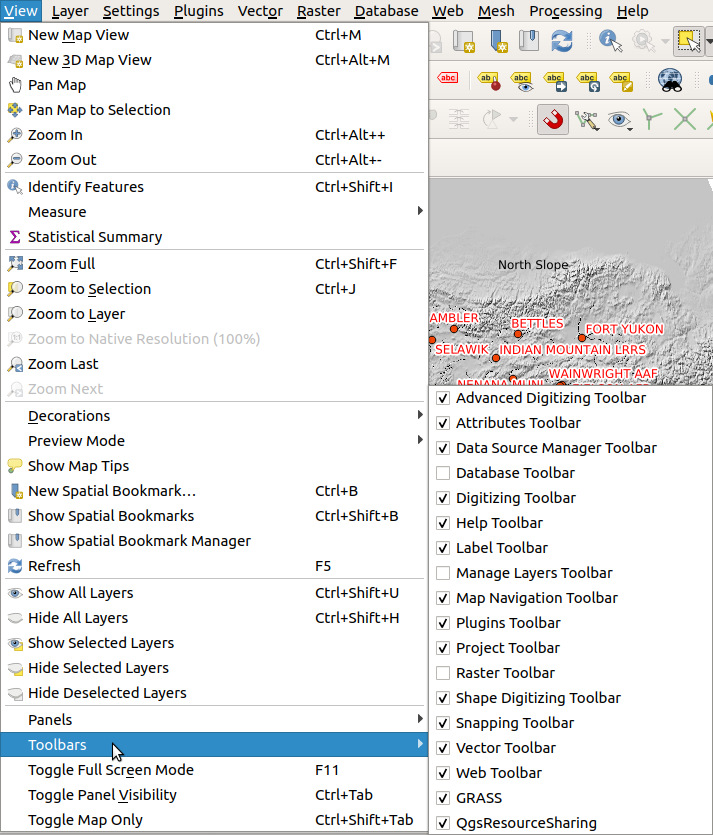The image size is (713, 835).
Task: Click the New Spatial Bookmark toolbar icon
Action: (499, 41)
